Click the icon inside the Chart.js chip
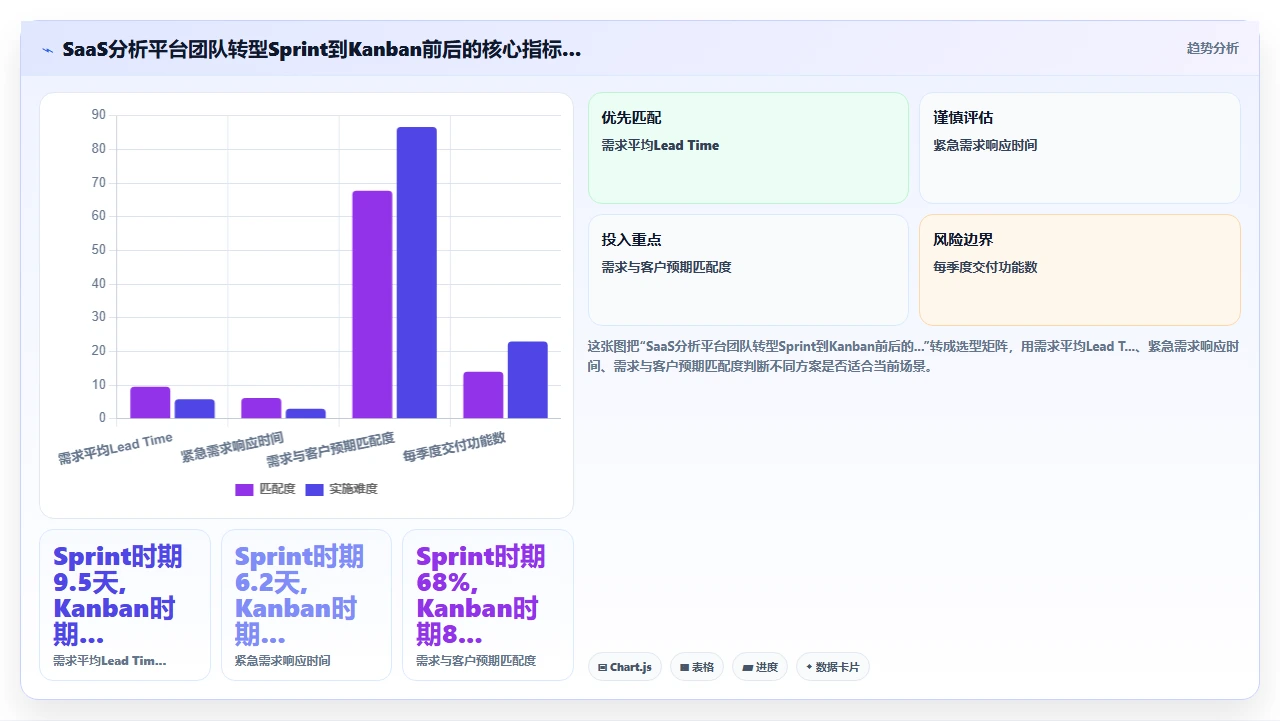 [603, 667]
